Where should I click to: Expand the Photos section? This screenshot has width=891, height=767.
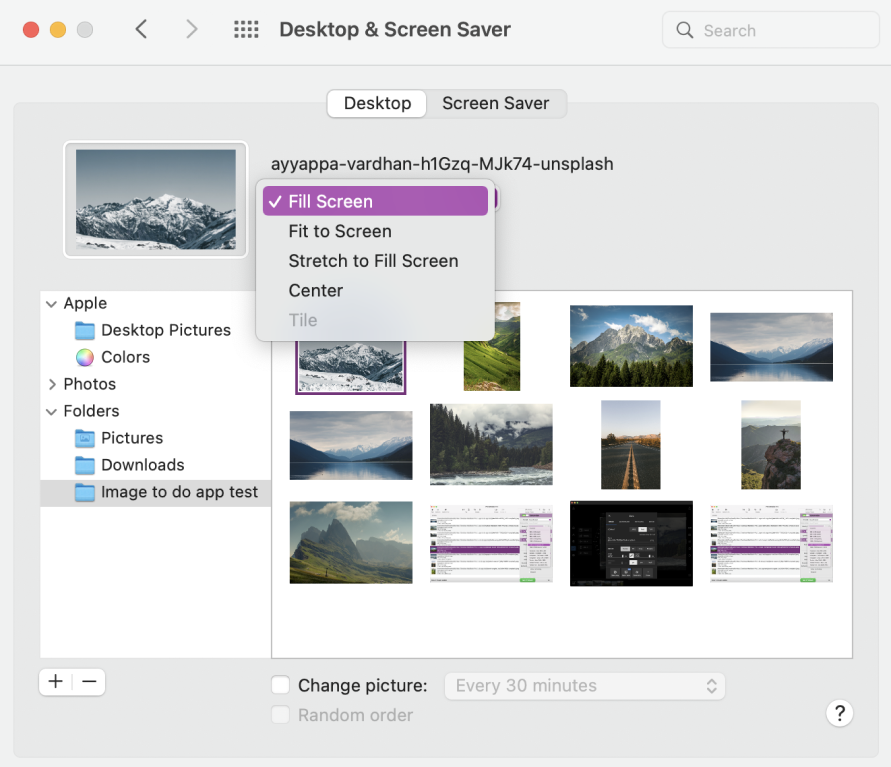[52, 385]
